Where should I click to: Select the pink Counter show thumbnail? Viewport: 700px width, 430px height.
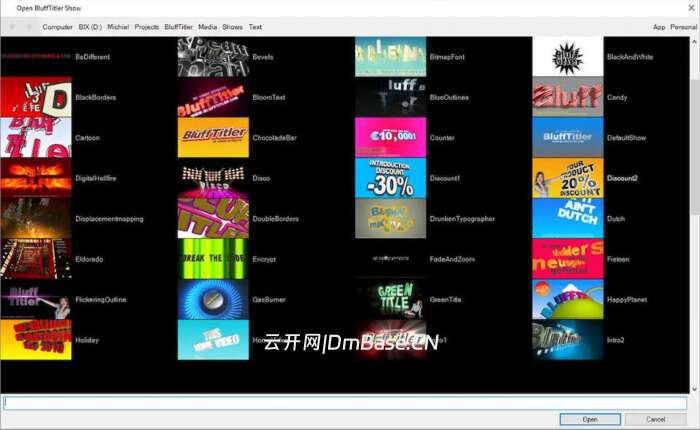(x=391, y=138)
